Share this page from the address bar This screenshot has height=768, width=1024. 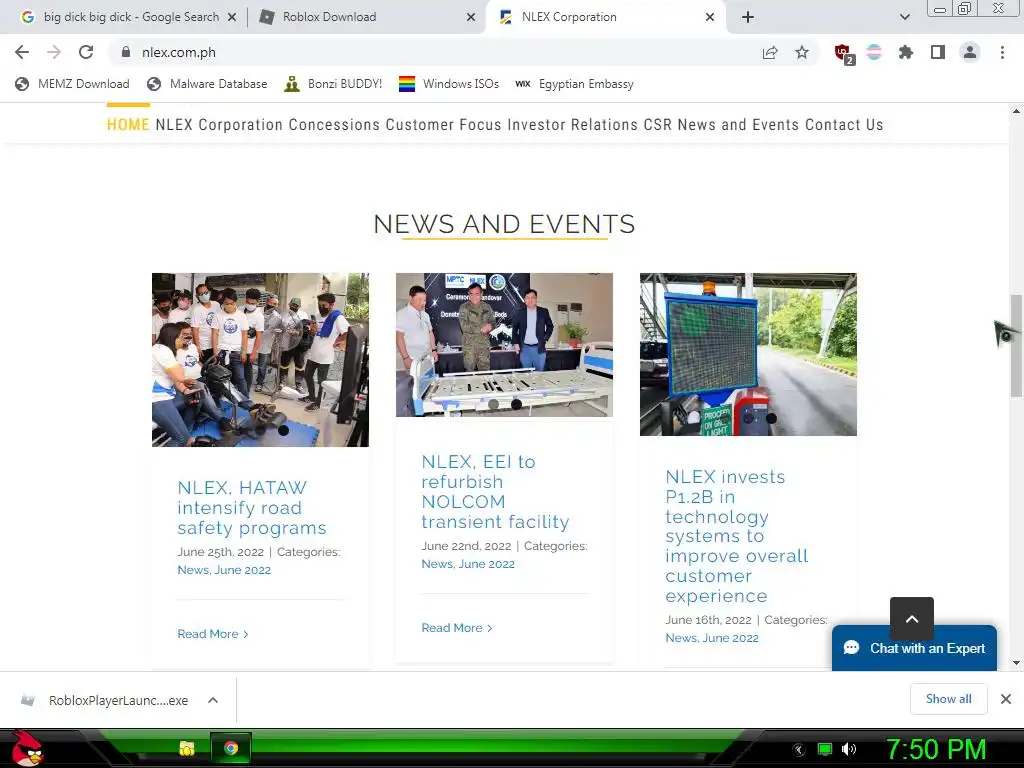[x=770, y=52]
